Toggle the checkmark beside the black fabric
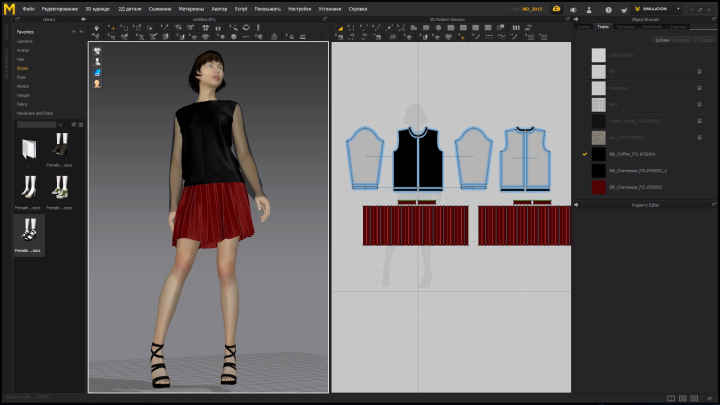Viewport: 720px width, 405px height. tap(584, 154)
